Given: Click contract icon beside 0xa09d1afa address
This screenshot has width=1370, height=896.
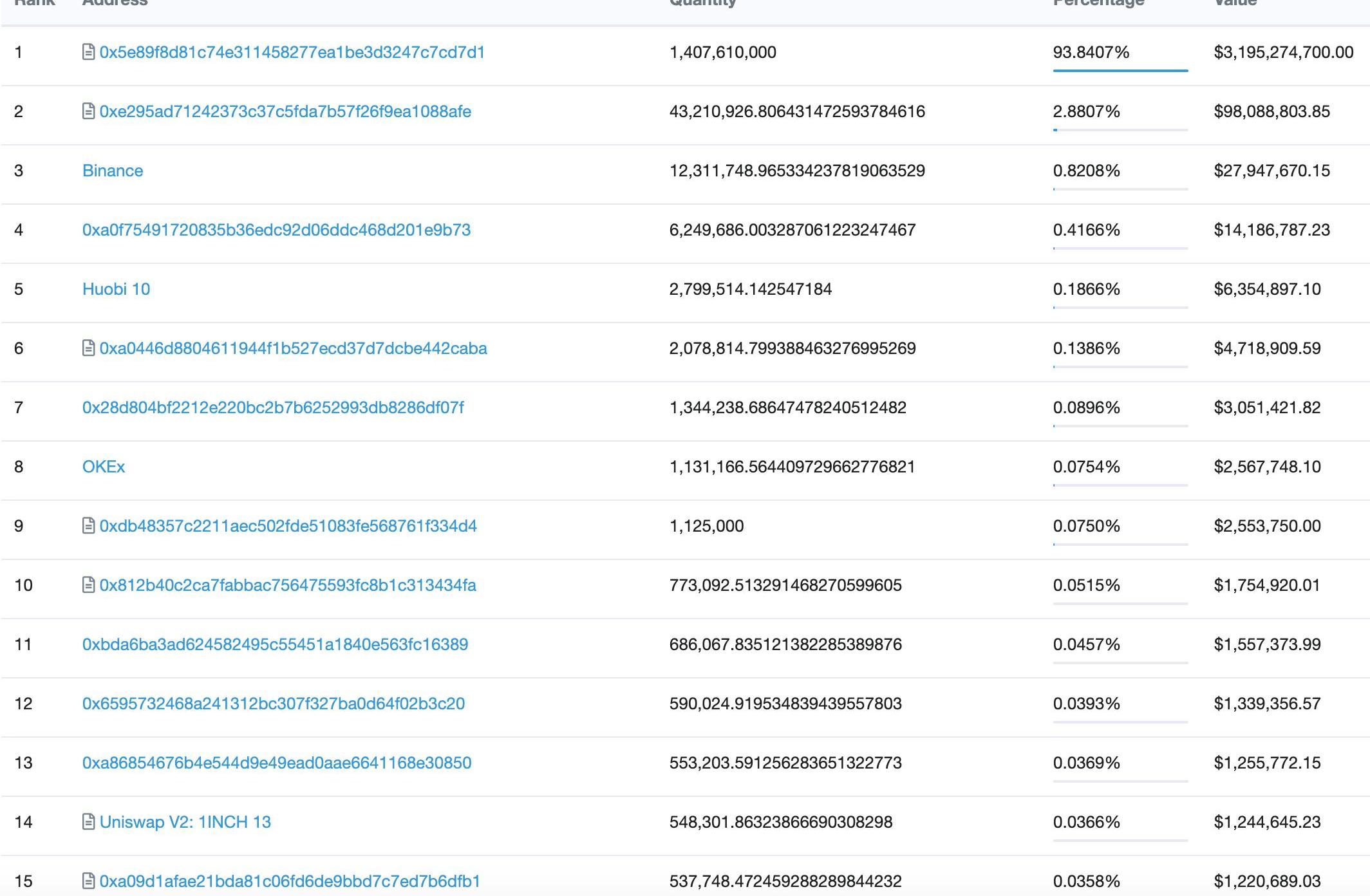Looking at the screenshot, I should pyautogui.click(x=89, y=881).
